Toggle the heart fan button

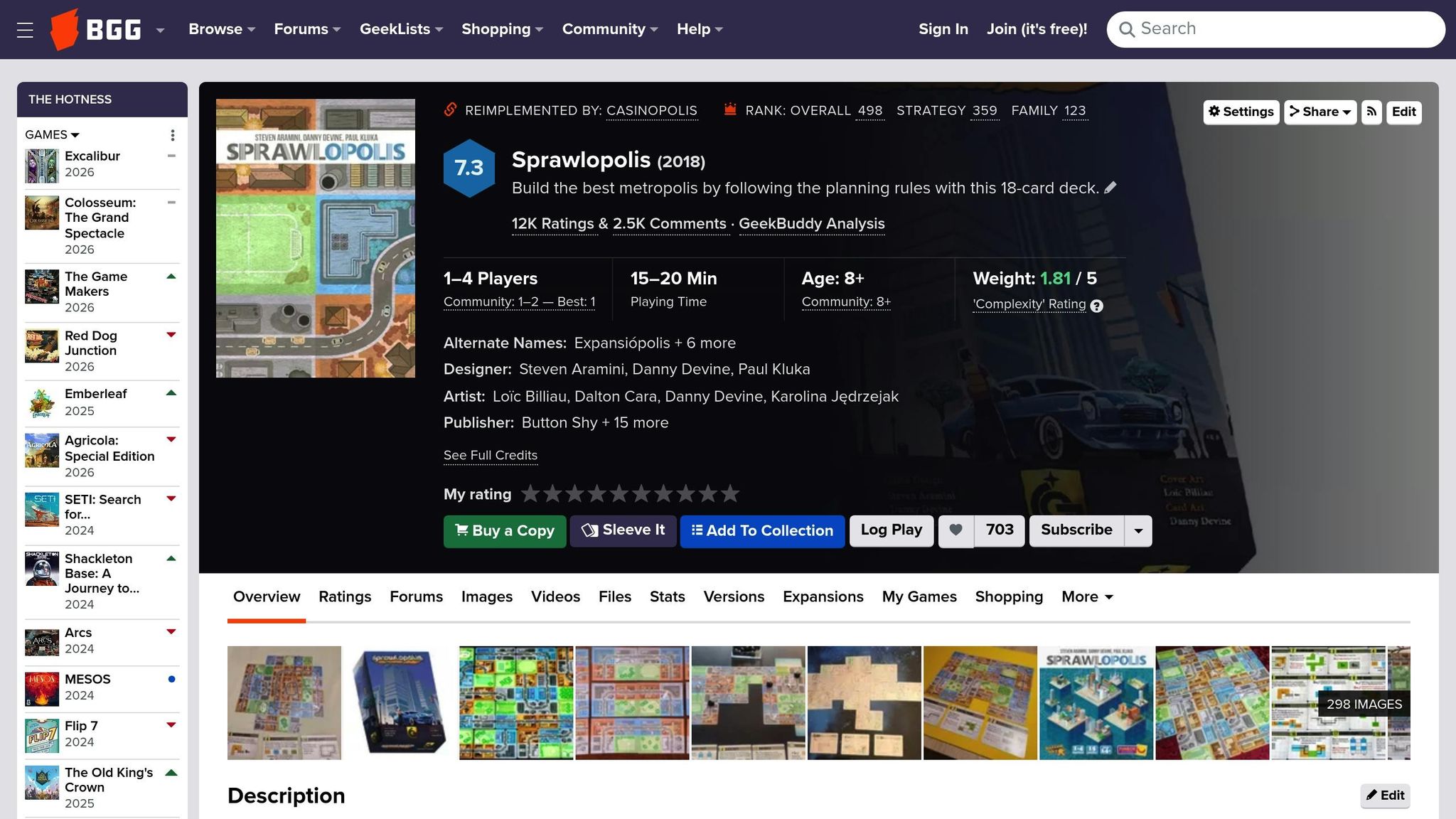[956, 530]
